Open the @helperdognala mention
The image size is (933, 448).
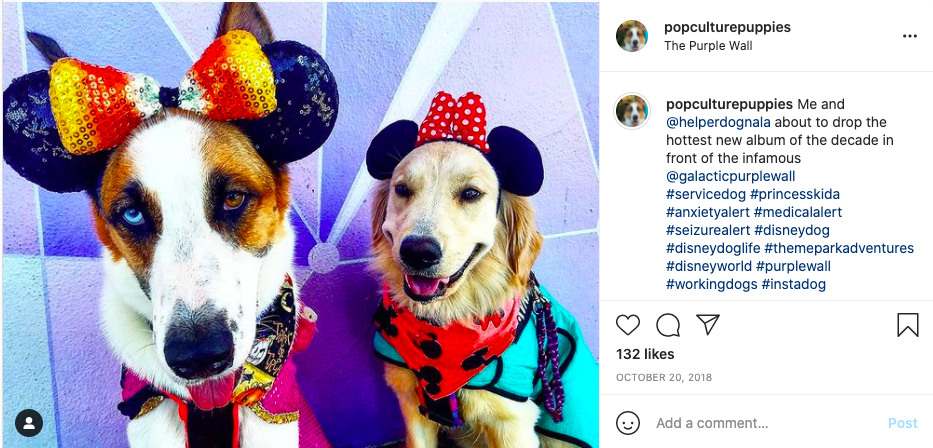tap(717, 122)
